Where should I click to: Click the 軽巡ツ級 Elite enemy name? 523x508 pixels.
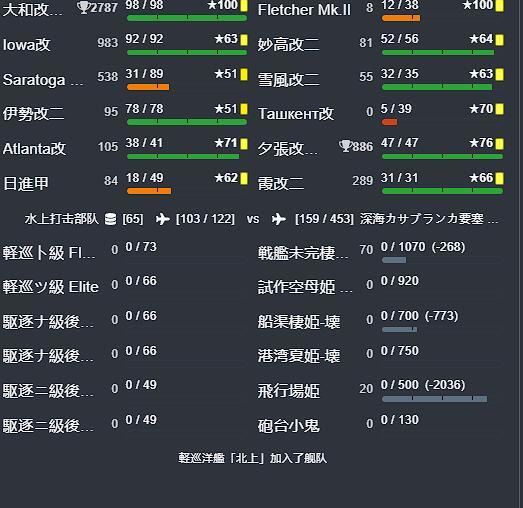(51, 287)
